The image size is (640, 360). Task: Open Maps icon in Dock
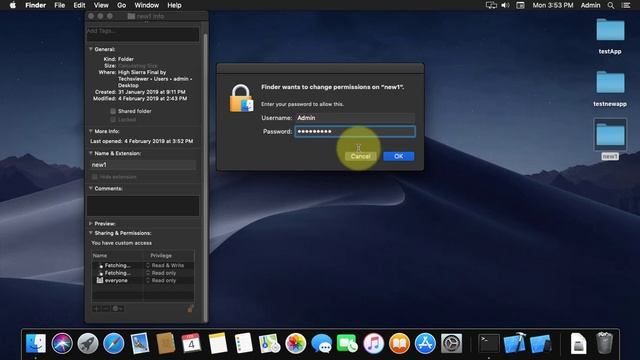(x=269, y=343)
